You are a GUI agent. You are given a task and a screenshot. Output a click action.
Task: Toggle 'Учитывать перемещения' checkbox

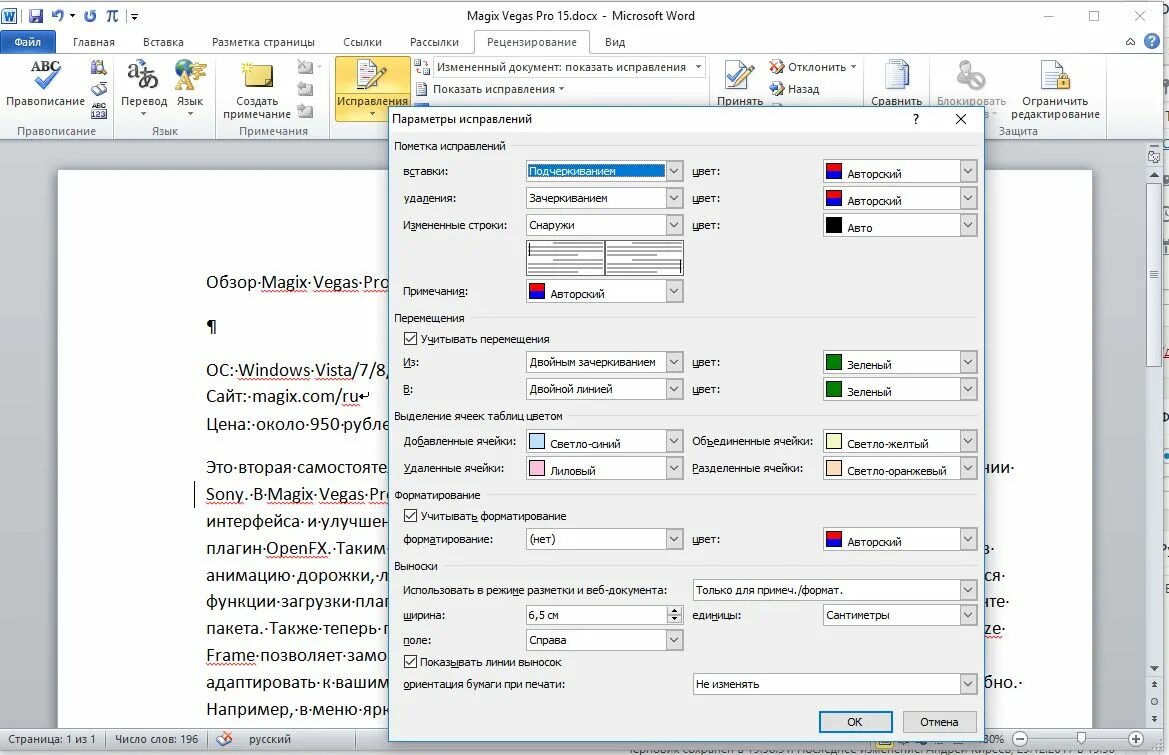pyautogui.click(x=410, y=338)
